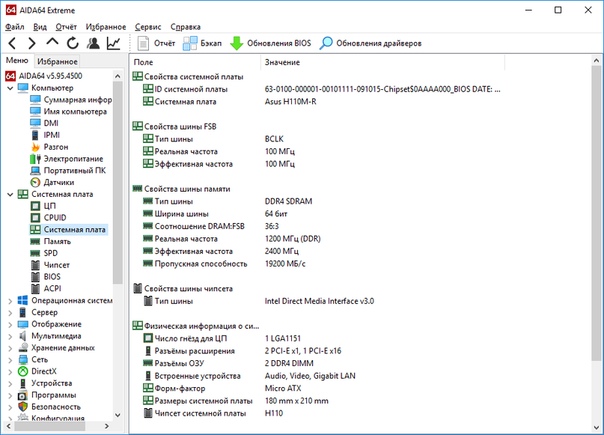Open the Файл menu
This screenshot has height=435, width=604.
coord(15,27)
